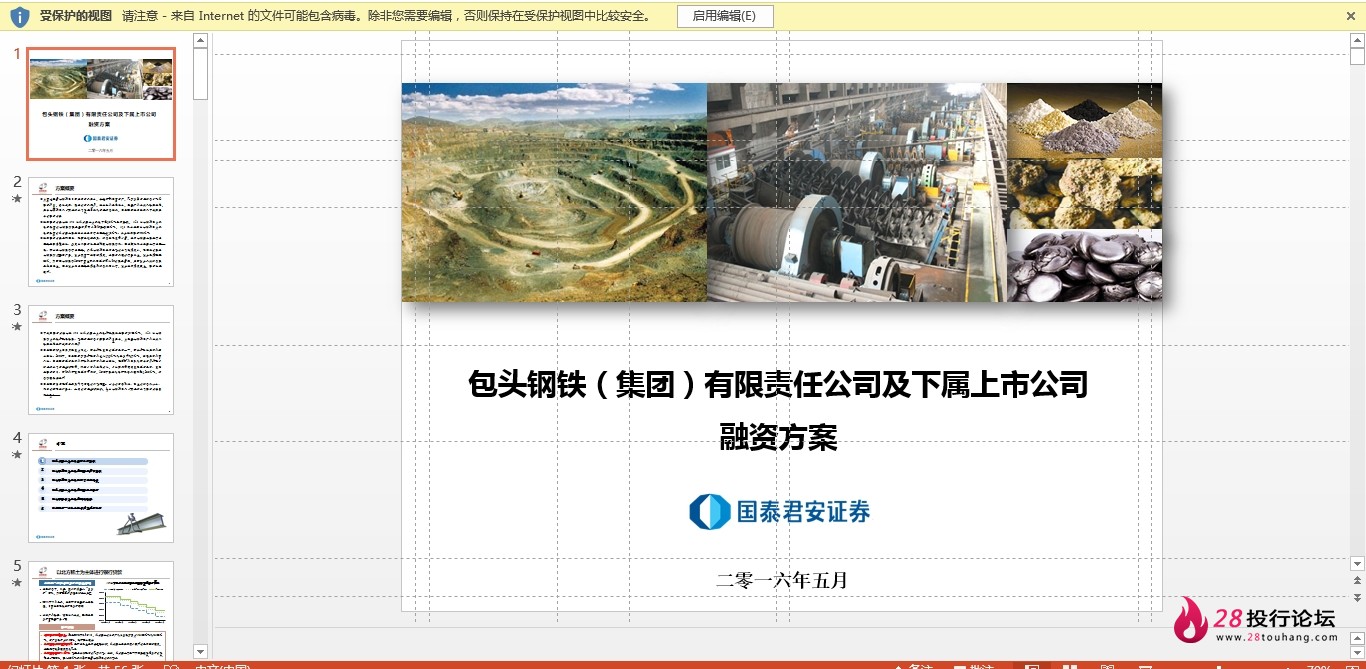
Task: Click the 受保护的视图 label in the message bar
Action: (x=76, y=16)
